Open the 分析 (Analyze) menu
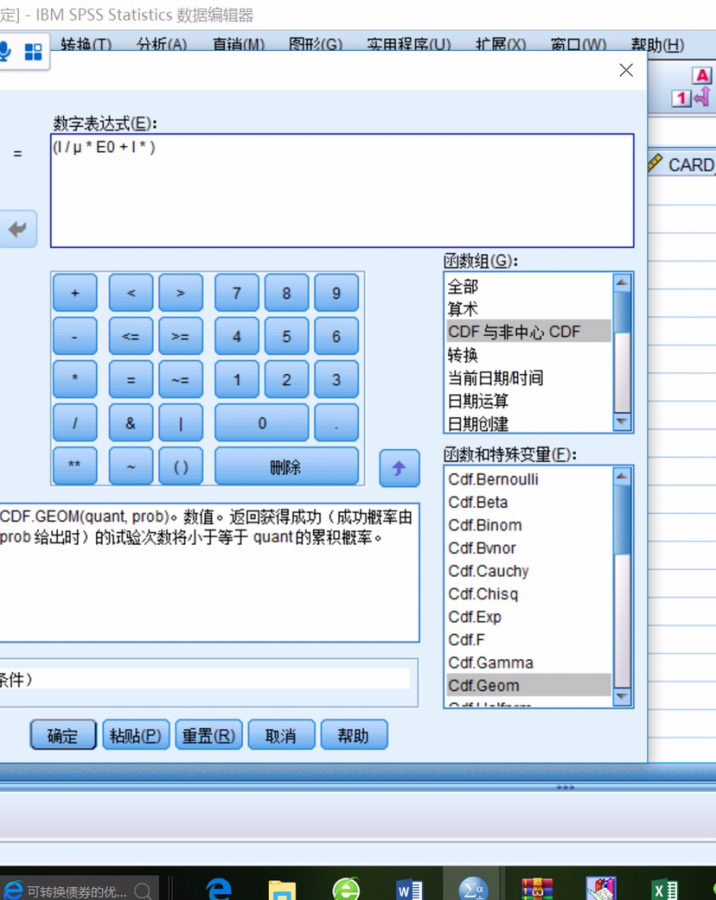This screenshot has width=716, height=900. point(161,45)
